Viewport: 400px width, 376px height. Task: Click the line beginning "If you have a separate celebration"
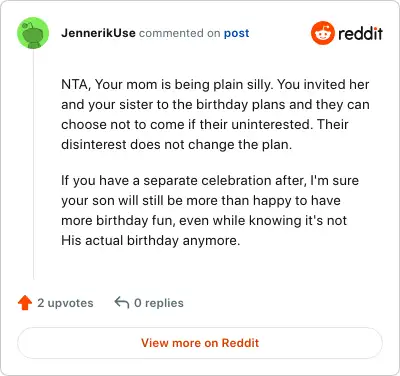[210, 181]
